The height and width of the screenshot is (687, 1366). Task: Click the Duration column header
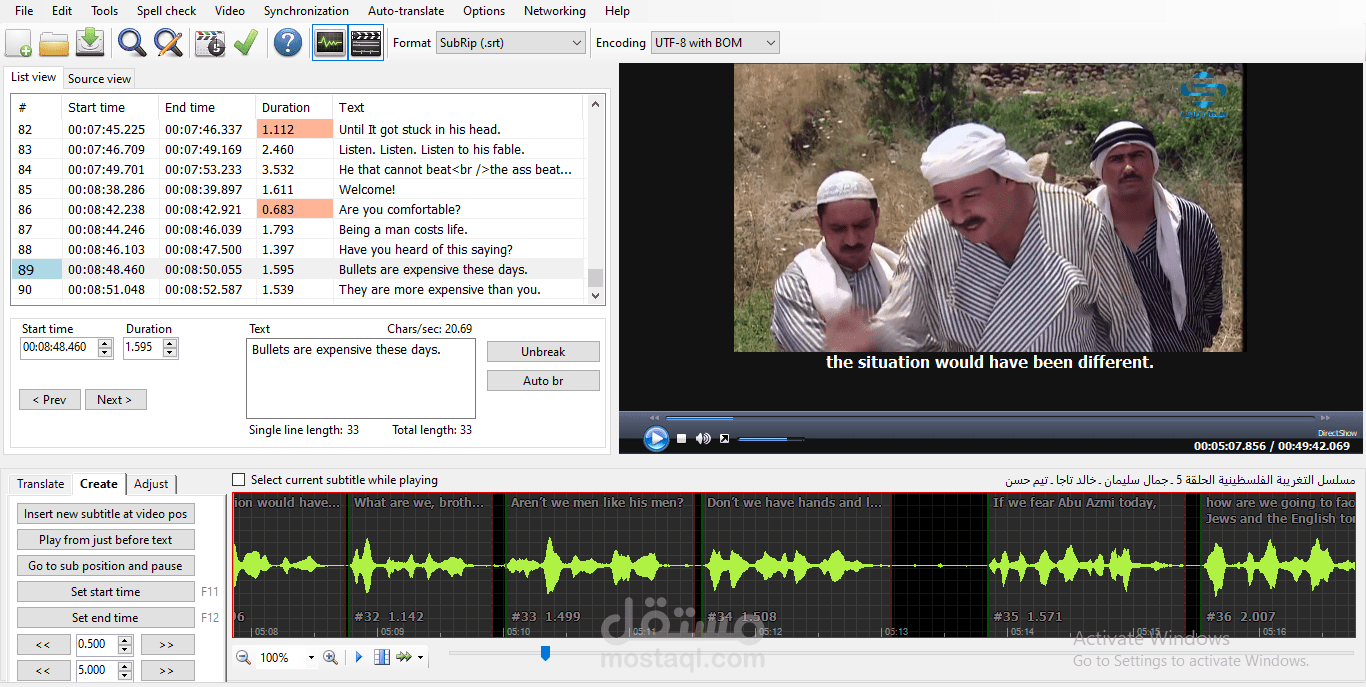[294, 107]
